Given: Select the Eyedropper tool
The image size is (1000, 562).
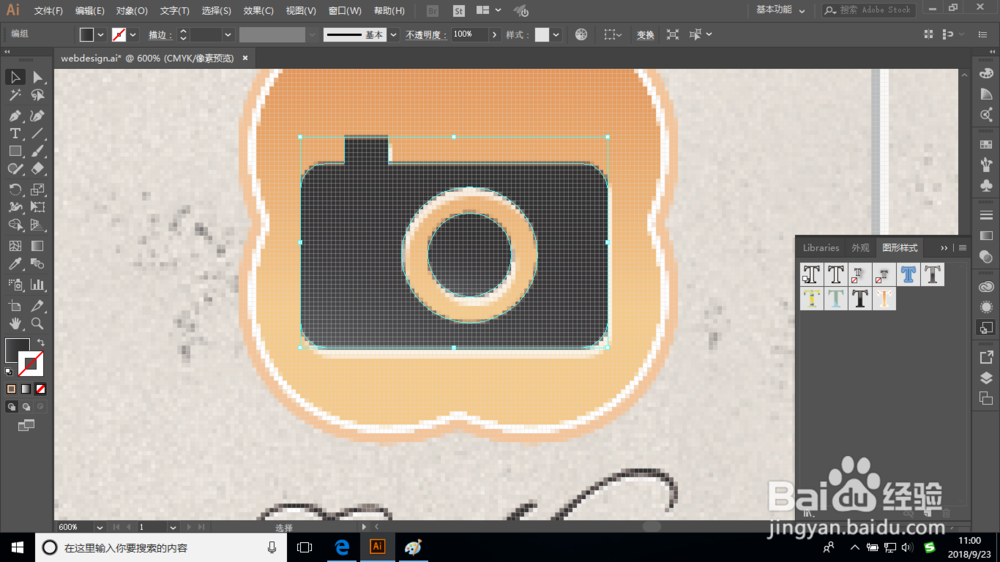Looking at the screenshot, I should tap(15, 264).
